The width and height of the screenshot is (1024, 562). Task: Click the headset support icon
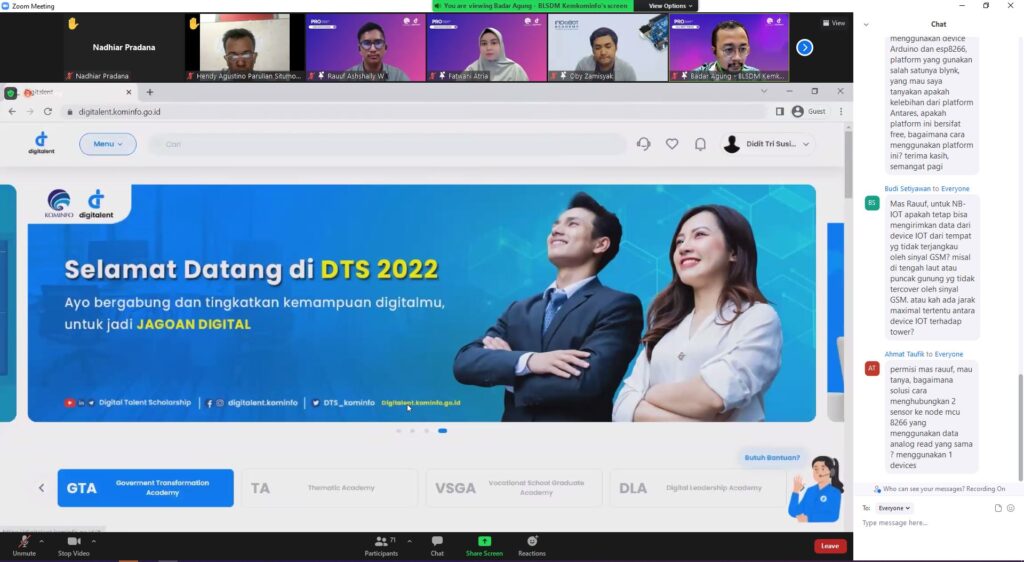coord(644,144)
